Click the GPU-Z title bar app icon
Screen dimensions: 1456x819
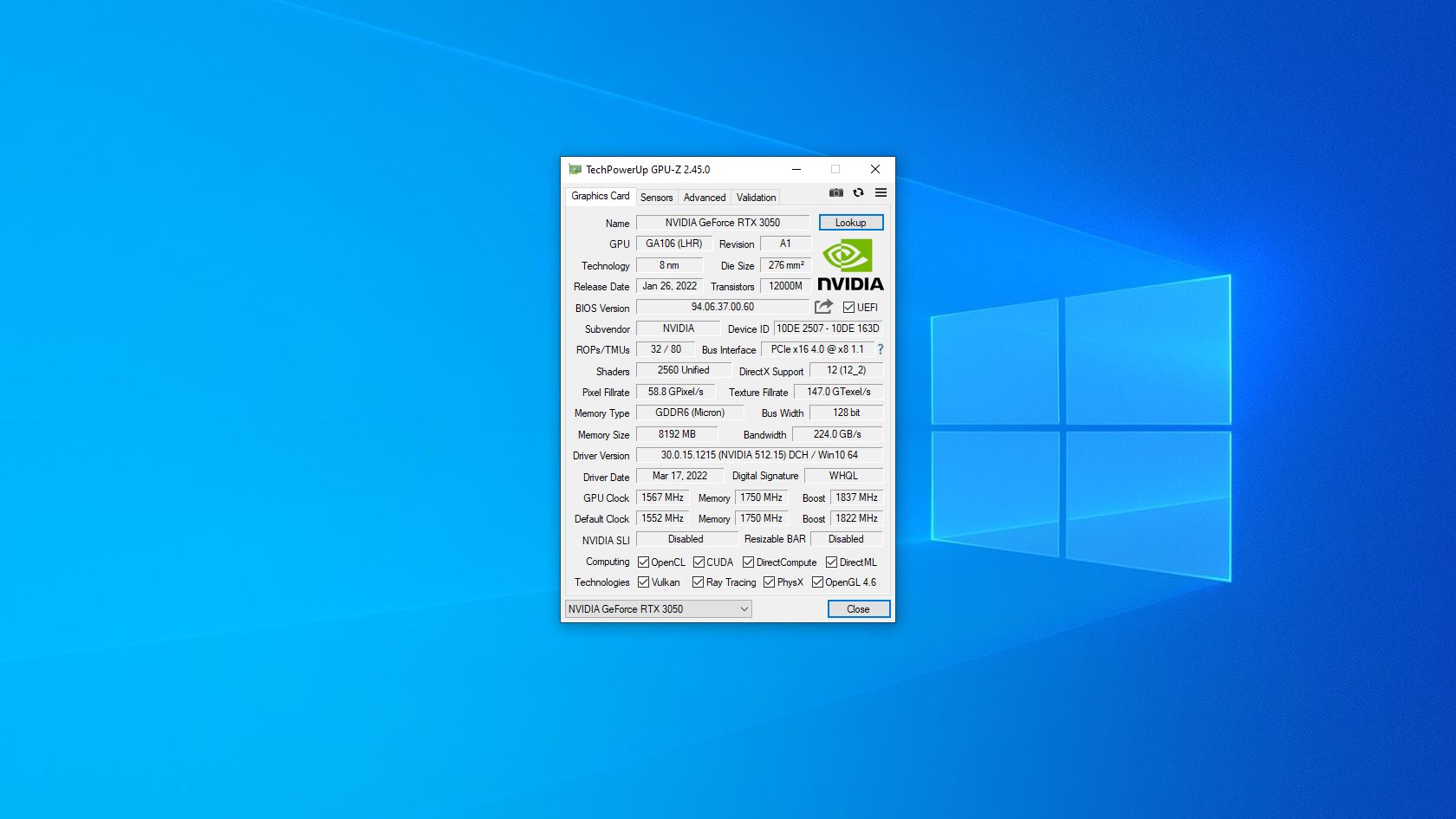575,169
